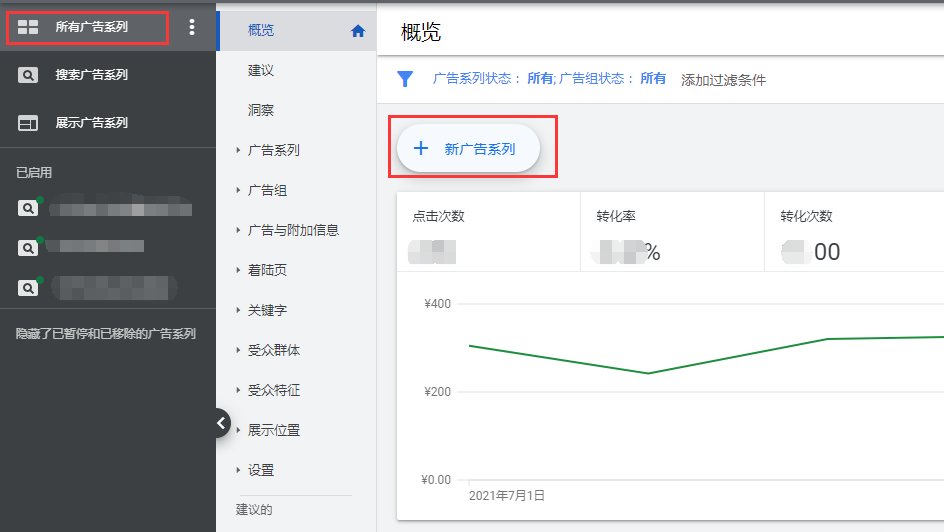Click the ¥200 axis label
Screen dimensions: 944x532
pyautogui.click(x=438, y=392)
